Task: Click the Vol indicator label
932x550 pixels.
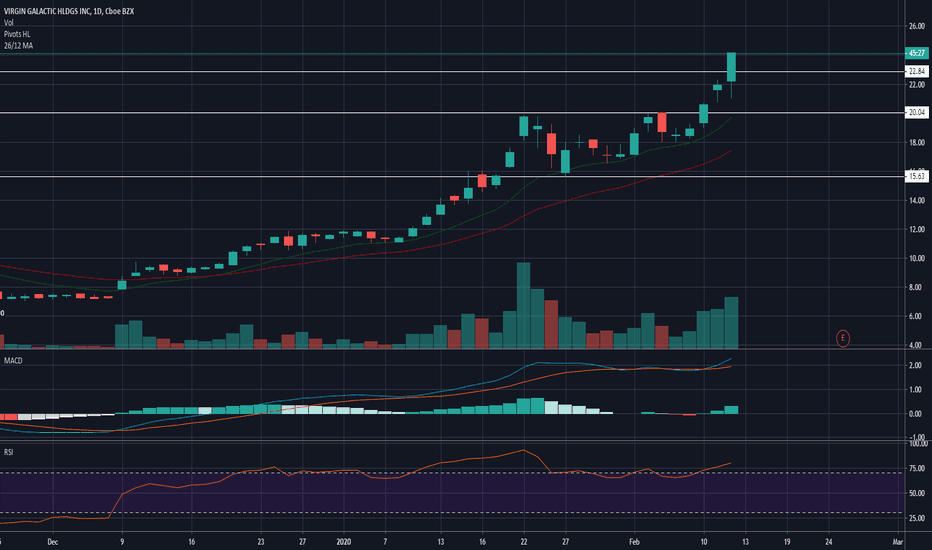Action: [x=9, y=23]
